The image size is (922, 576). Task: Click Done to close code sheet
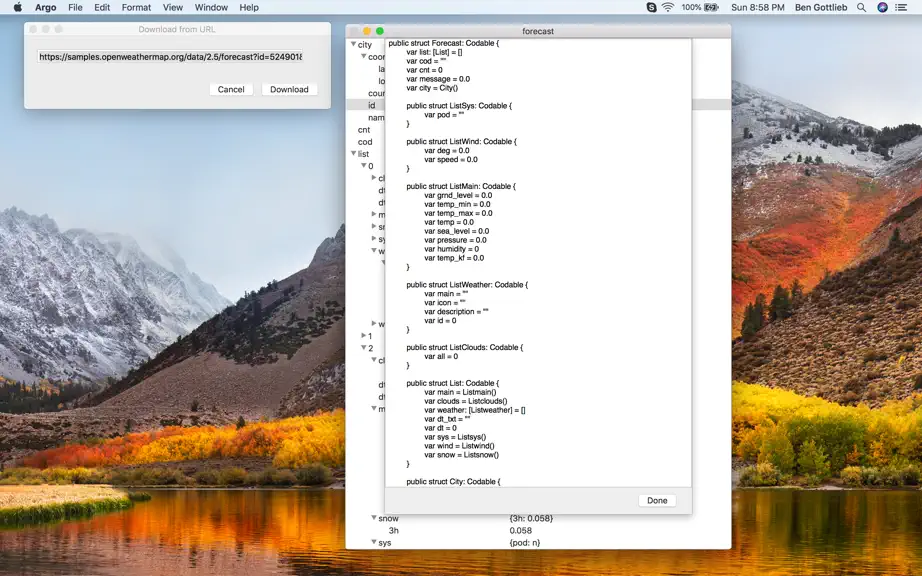(x=657, y=500)
